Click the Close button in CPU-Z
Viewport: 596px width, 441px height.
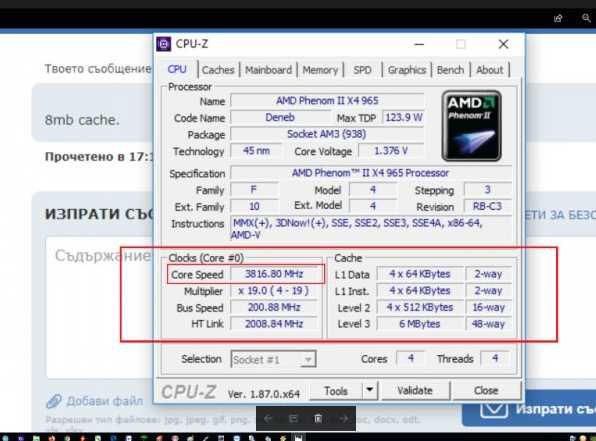tap(486, 390)
